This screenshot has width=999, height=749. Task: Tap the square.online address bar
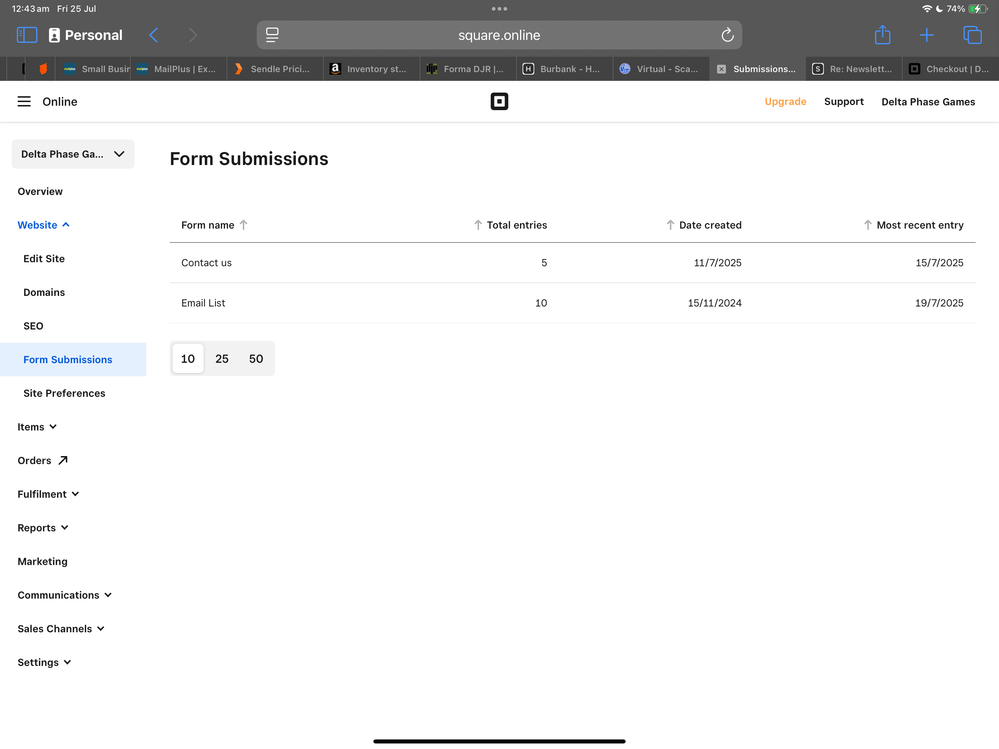point(499,35)
